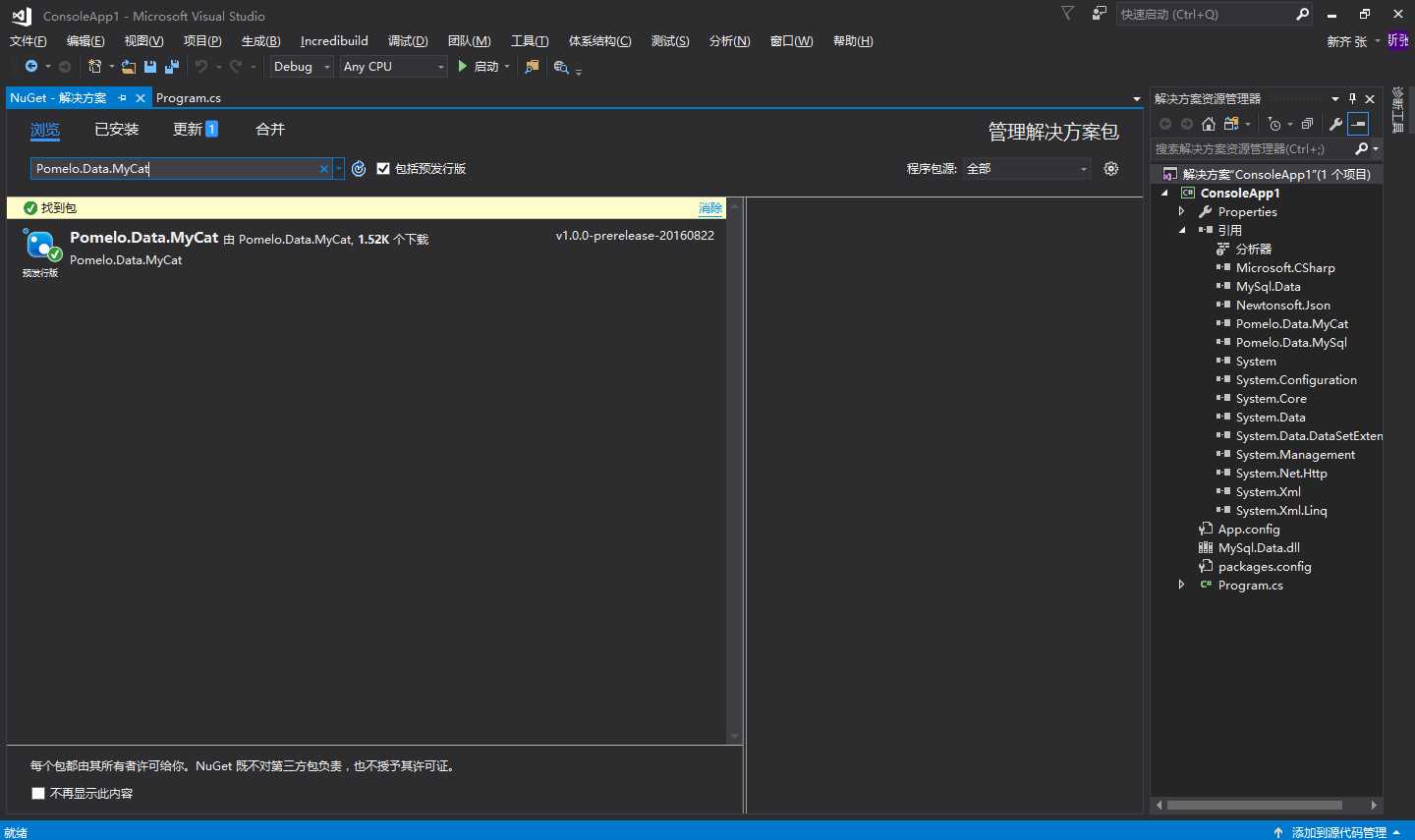Screen dimensions: 1415x840
Task: Clear the NuGet search box text
Action: coord(323,169)
